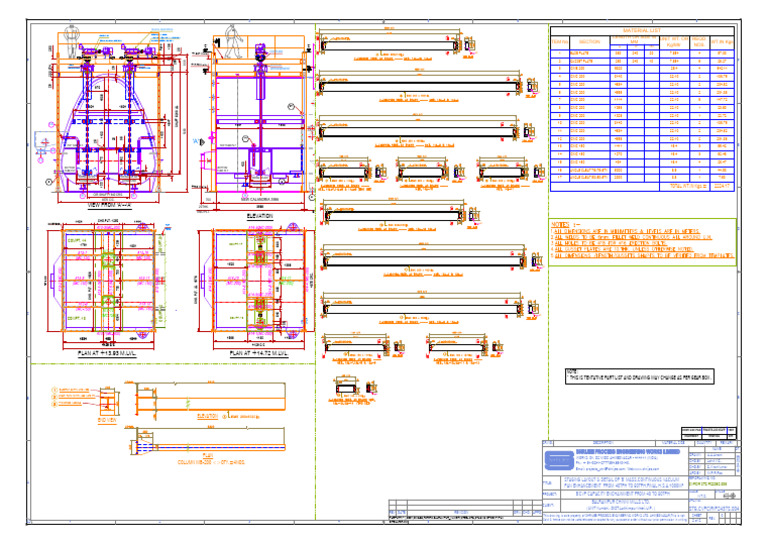Select the 'PLAN AT +13.93 M.LVL.' caption
Screen dimensions: 768x543
coord(107,353)
